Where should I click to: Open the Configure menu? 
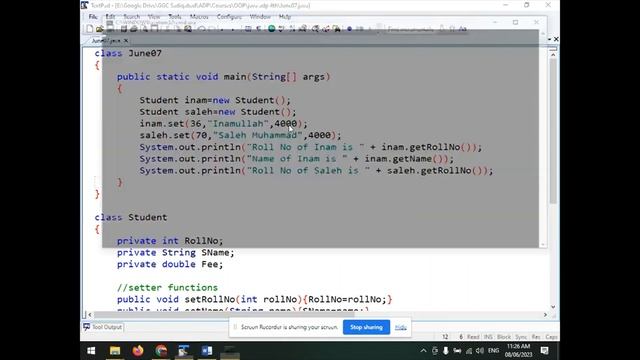coord(229,17)
